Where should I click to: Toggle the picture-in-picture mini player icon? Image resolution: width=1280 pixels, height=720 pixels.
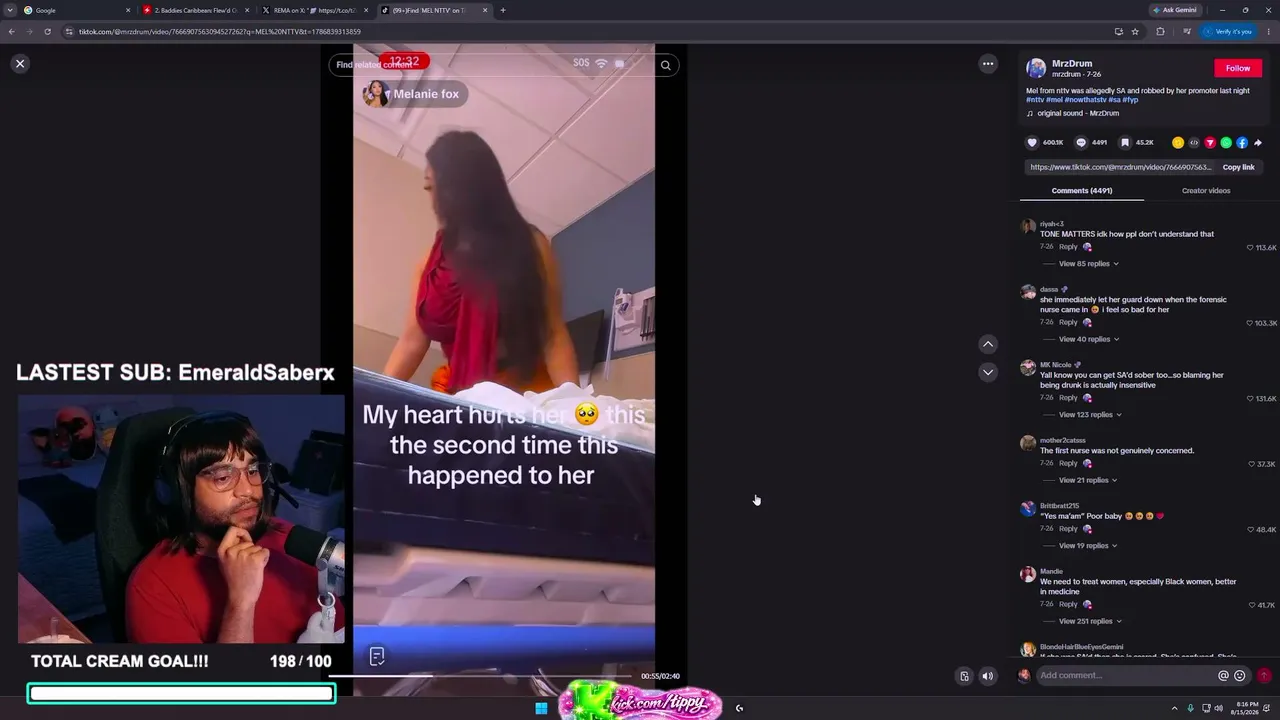(x=964, y=676)
